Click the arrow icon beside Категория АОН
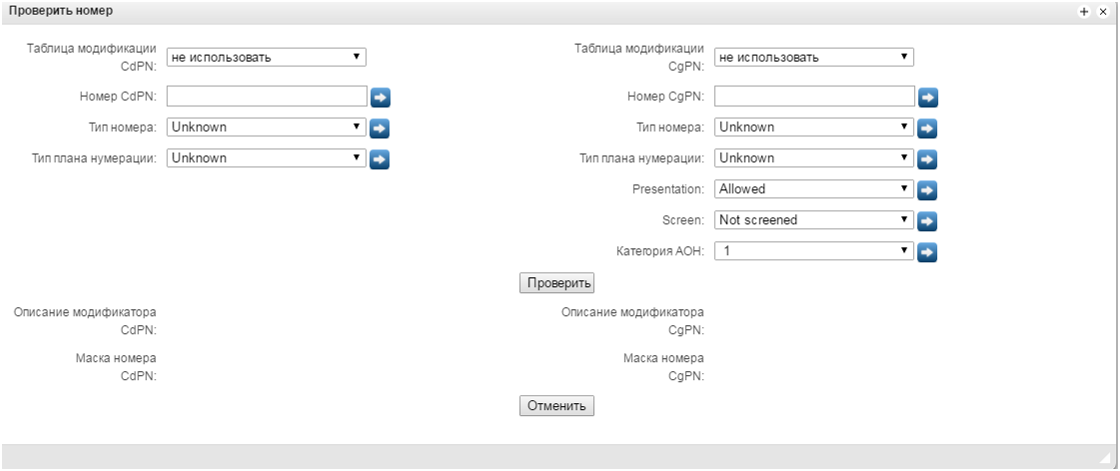 point(928,253)
